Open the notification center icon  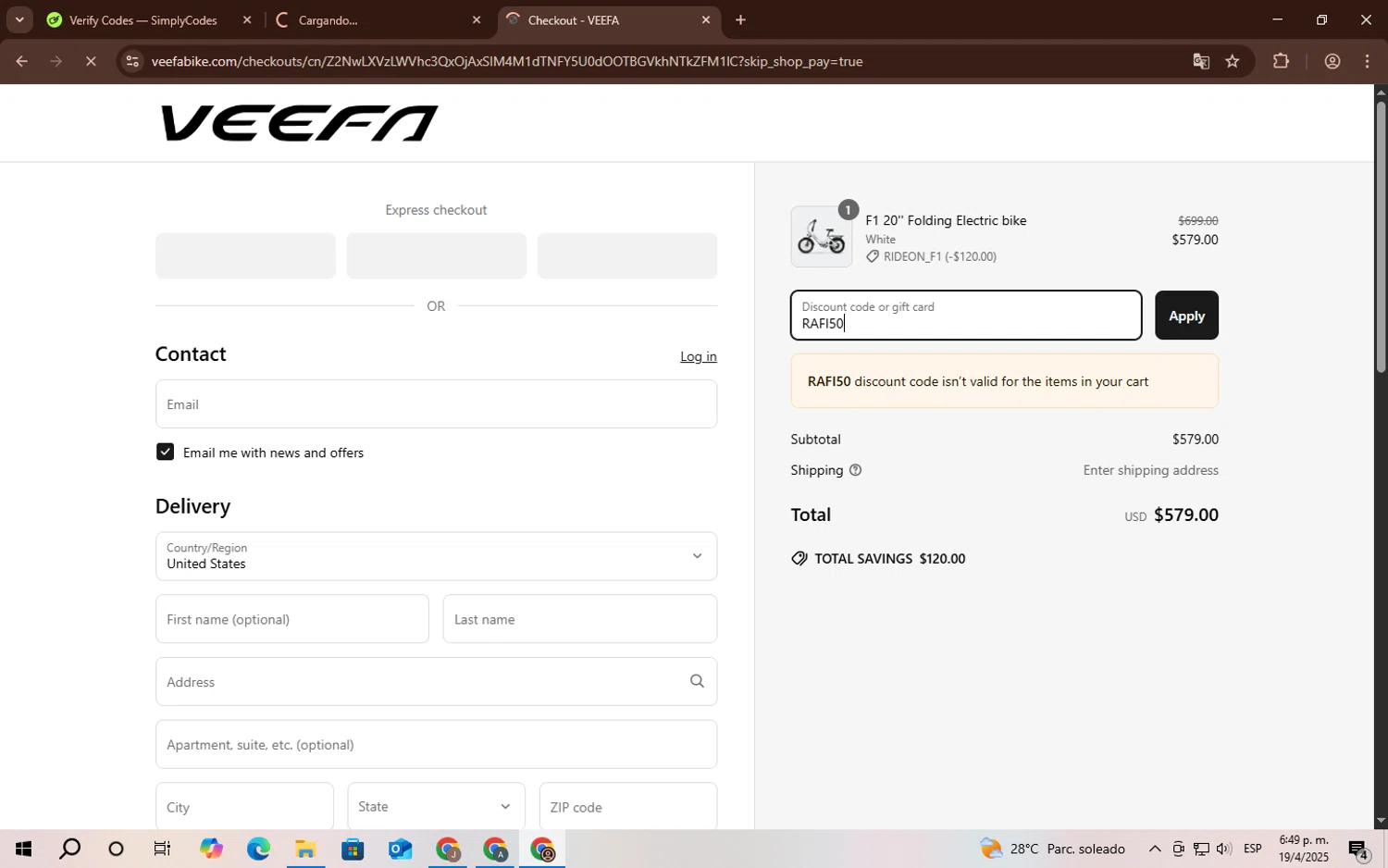(x=1358, y=849)
